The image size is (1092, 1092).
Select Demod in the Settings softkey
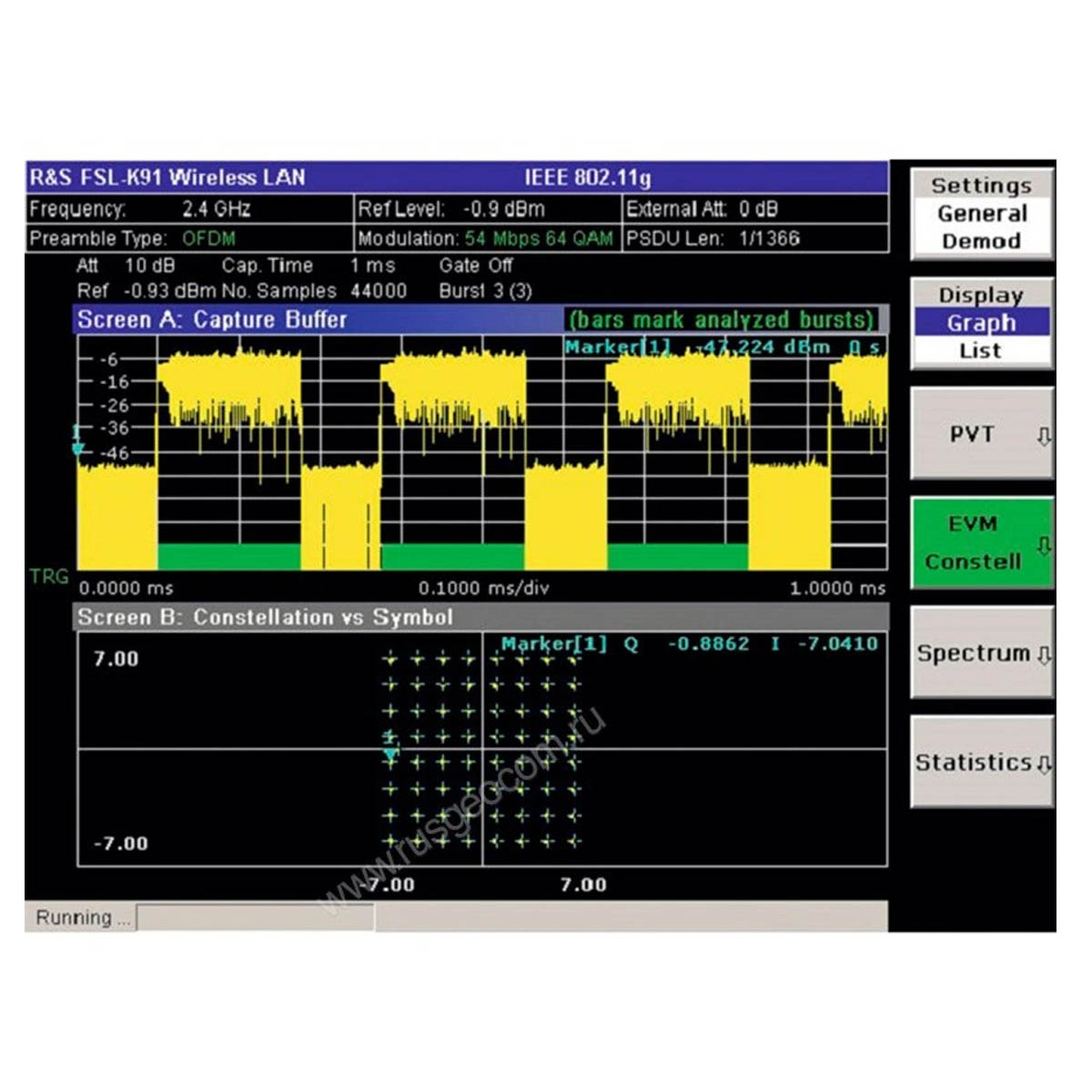pos(981,241)
